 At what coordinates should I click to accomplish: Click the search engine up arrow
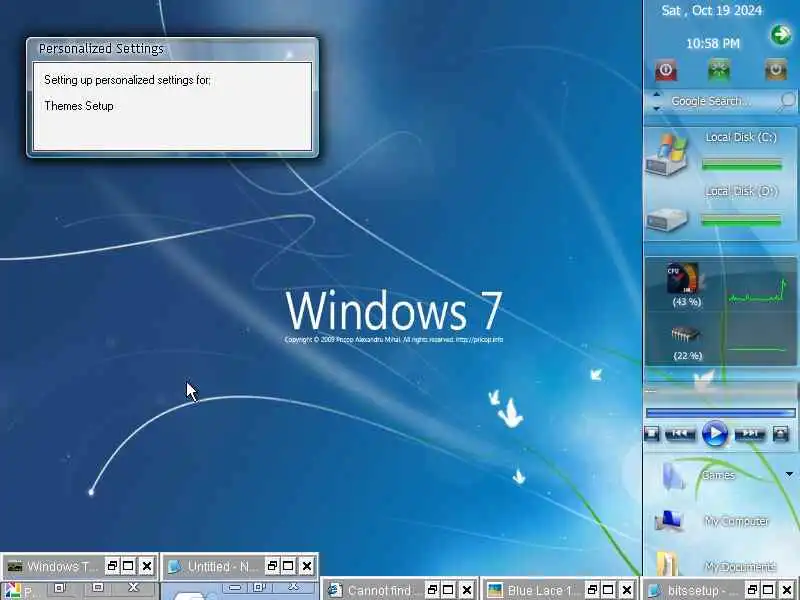pos(657,94)
